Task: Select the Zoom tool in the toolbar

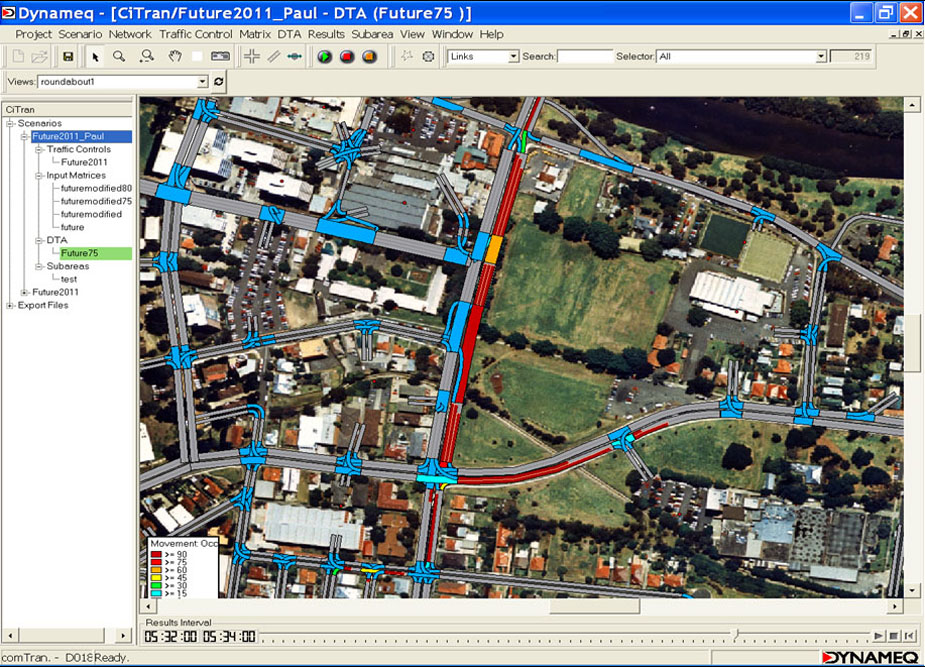Action: point(118,56)
